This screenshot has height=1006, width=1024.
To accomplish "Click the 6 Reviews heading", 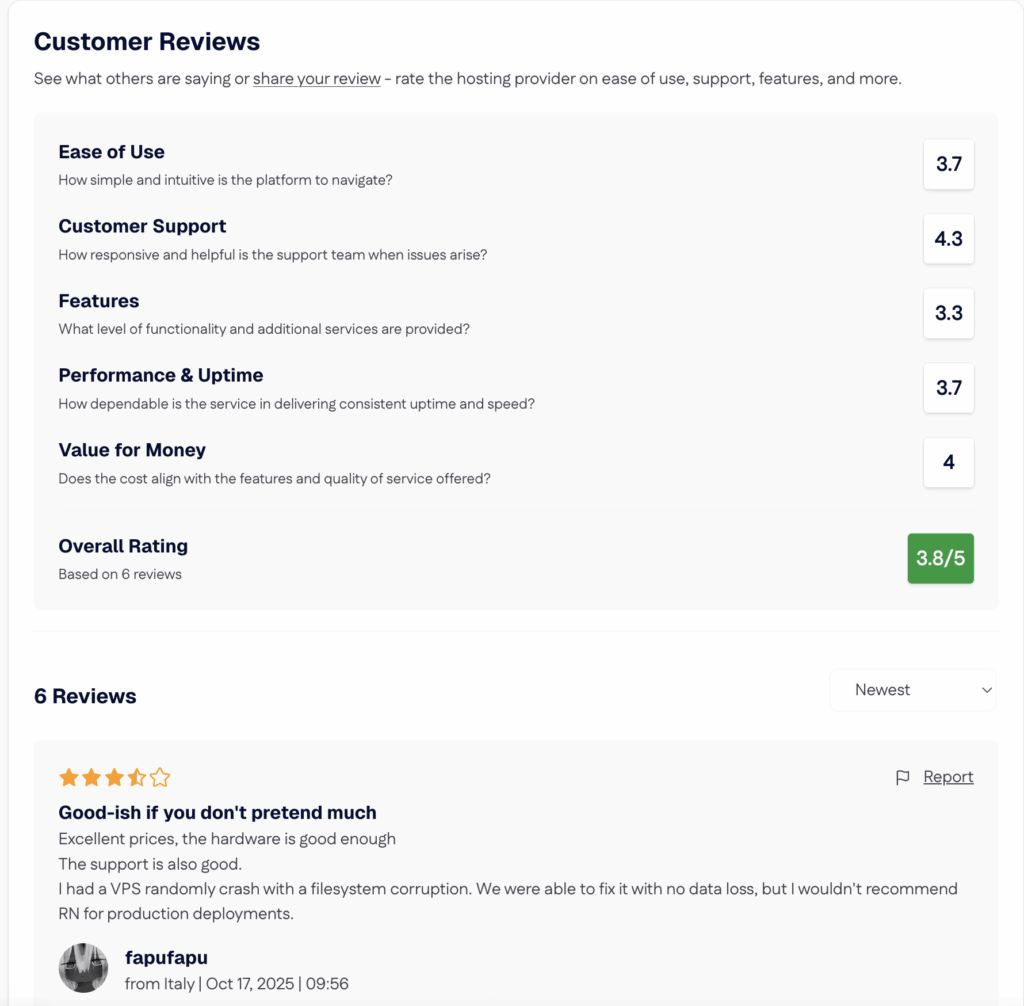I will (x=85, y=696).
